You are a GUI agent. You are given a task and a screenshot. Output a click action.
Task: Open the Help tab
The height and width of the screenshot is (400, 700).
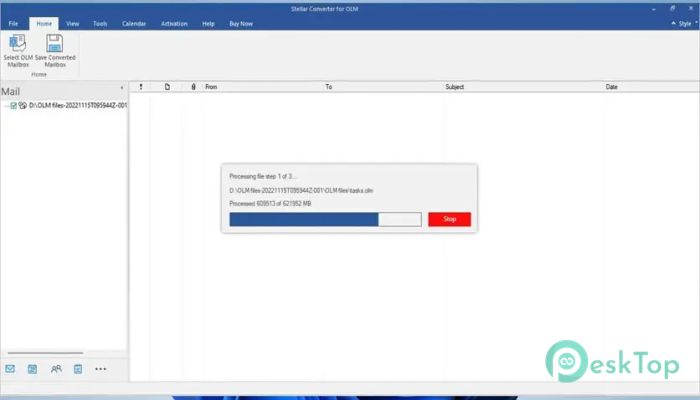[x=208, y=24]
